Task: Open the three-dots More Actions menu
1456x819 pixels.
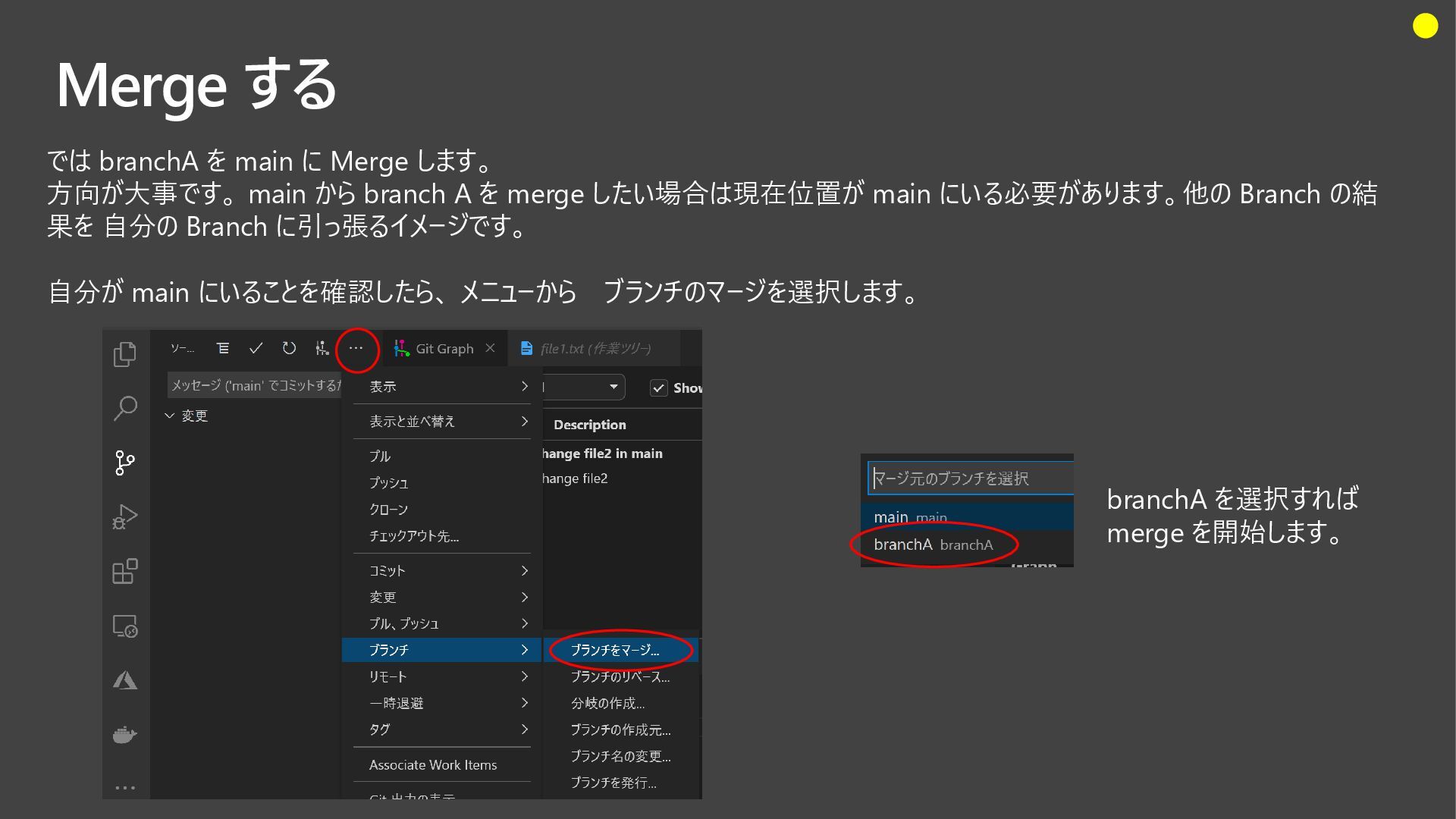Action: tap(356, 348)
